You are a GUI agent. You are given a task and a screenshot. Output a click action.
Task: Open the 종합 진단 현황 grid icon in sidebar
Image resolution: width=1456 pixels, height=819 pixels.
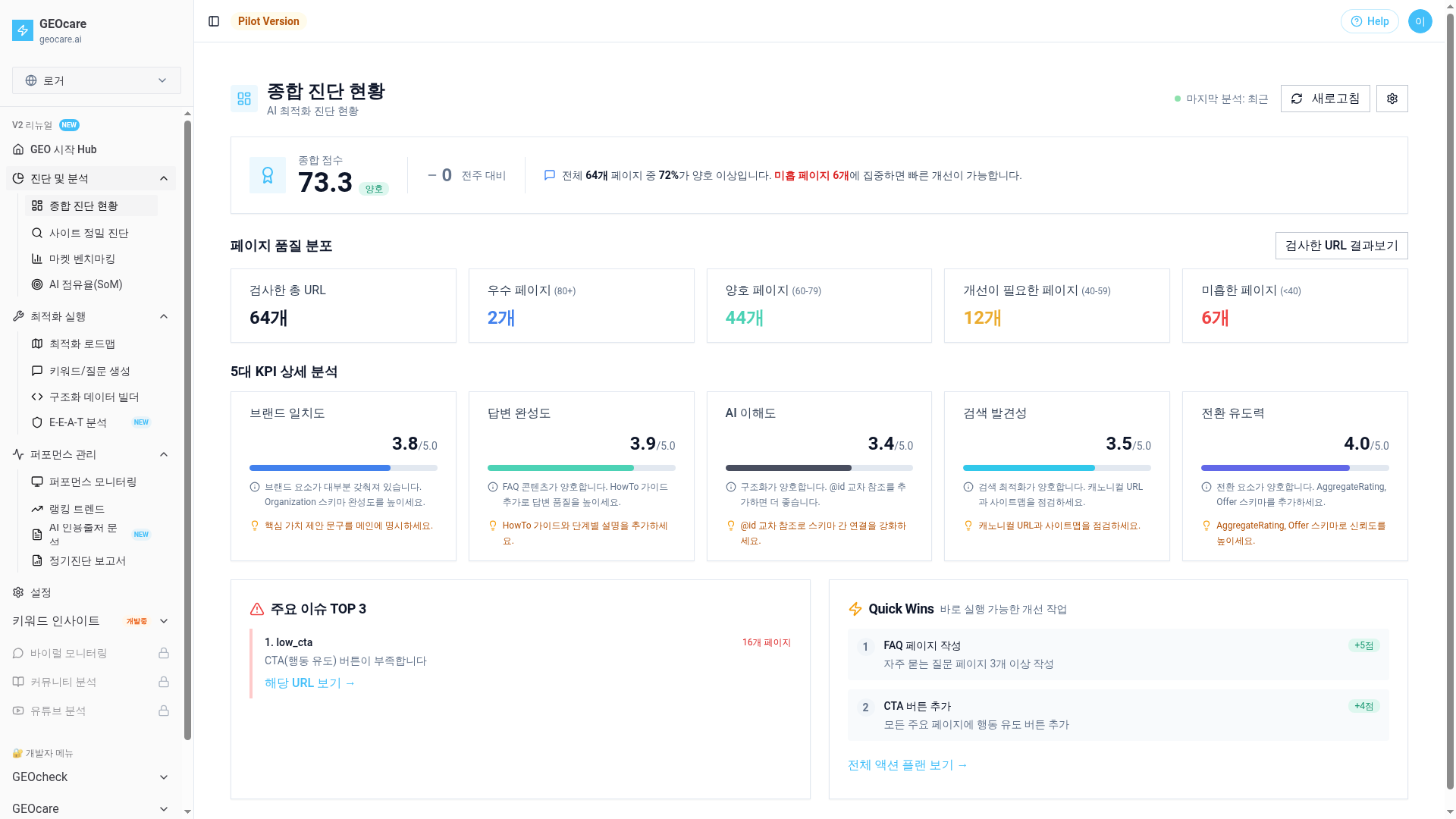(x=36, y=205)
